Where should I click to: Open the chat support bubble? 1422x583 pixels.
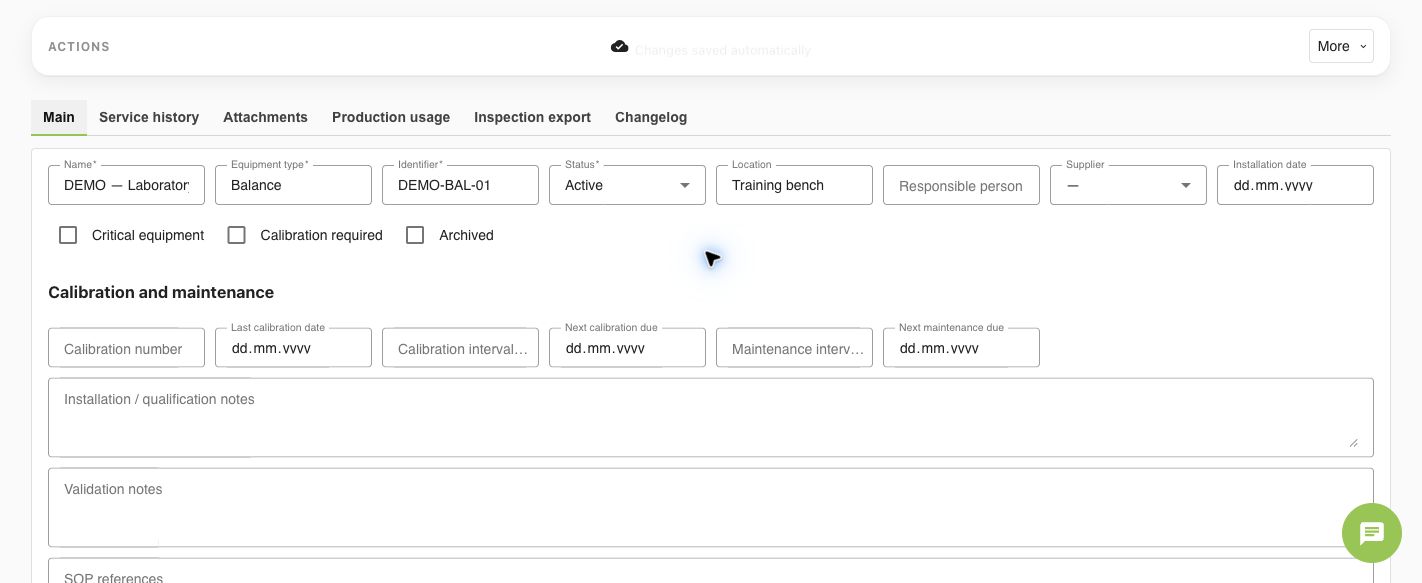click(x=1371, y=533)
